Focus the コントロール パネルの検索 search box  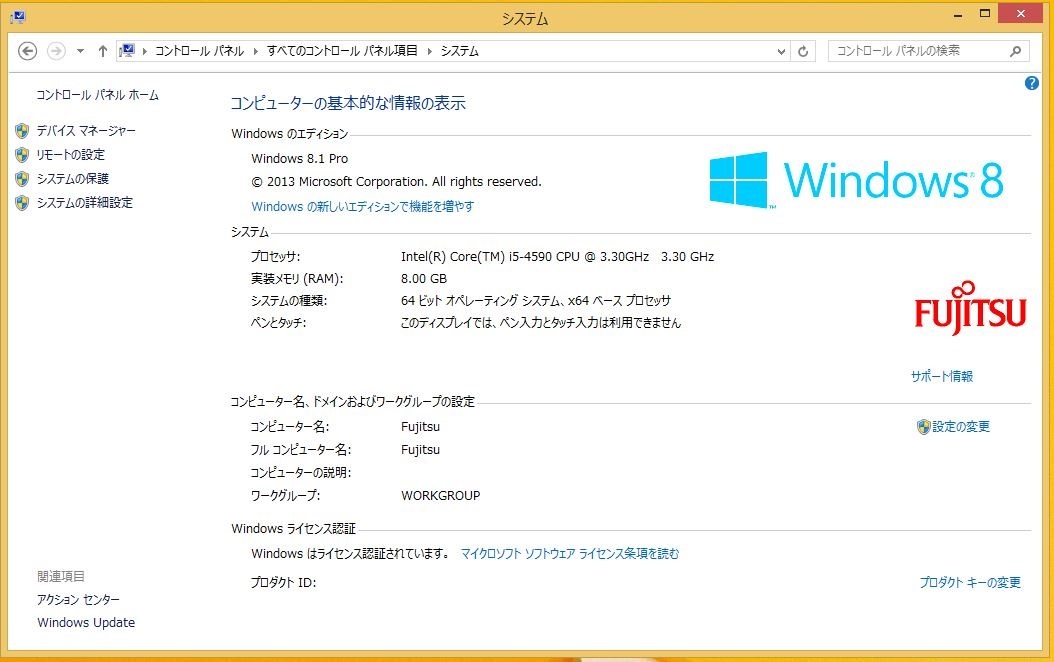pyautogui.click(x=928, y=51)
